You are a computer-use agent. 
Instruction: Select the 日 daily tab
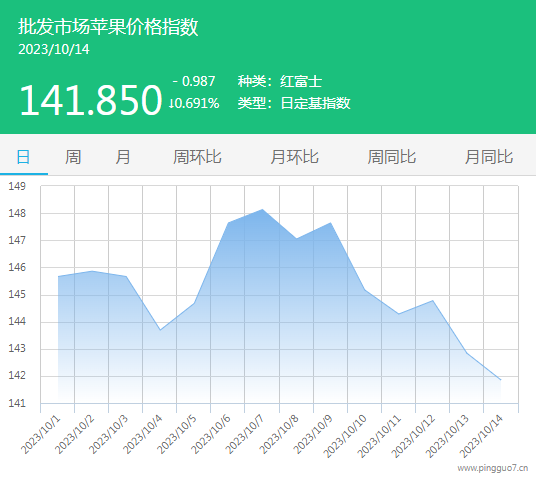(x=23, y=157)
